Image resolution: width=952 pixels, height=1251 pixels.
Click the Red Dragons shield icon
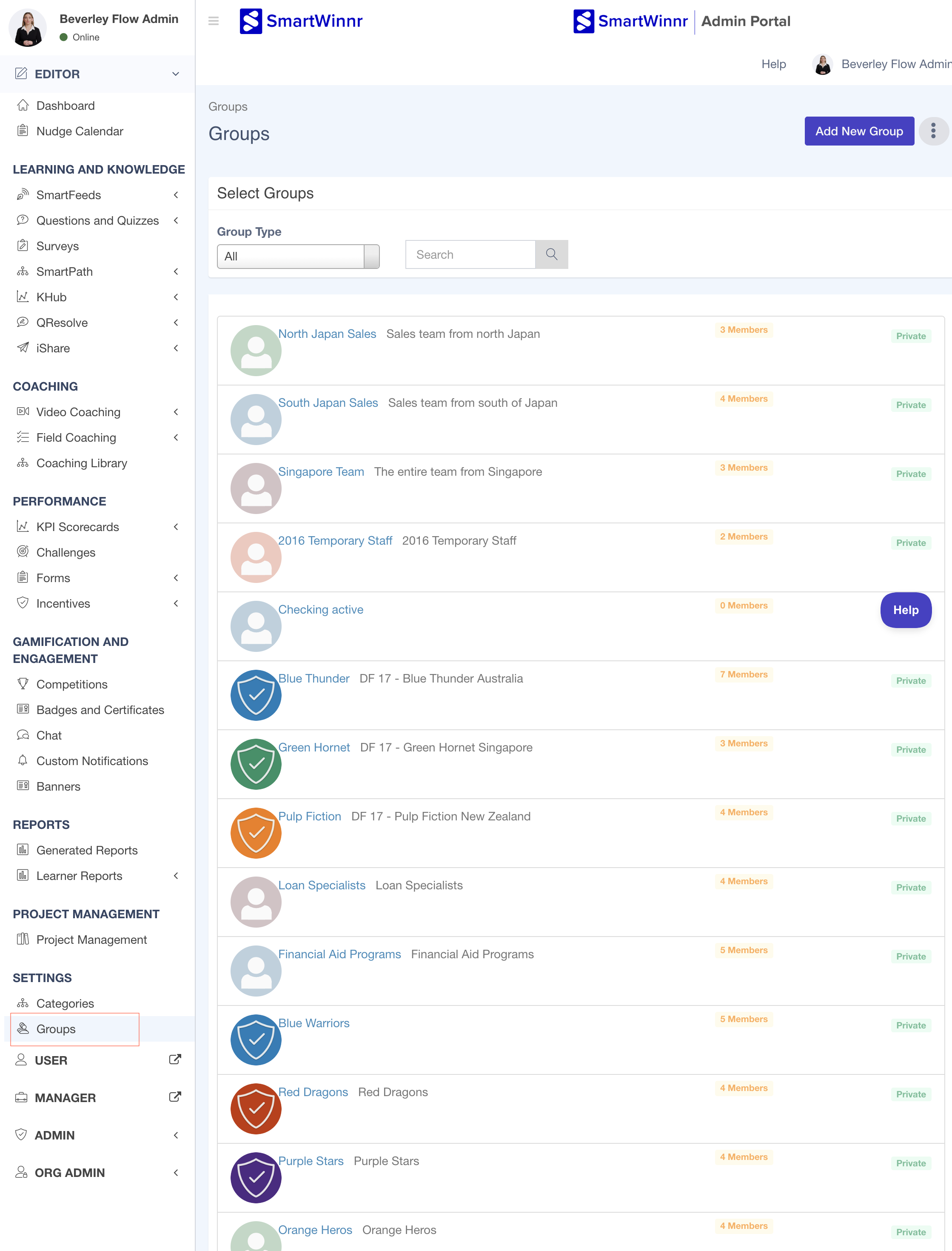click(x=256, y=1108)
